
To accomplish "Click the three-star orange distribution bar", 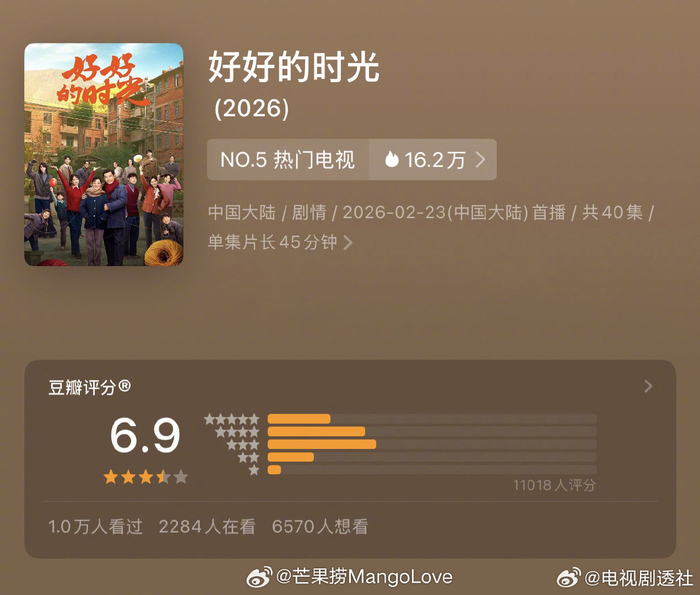I will click(x=322, y=445).
